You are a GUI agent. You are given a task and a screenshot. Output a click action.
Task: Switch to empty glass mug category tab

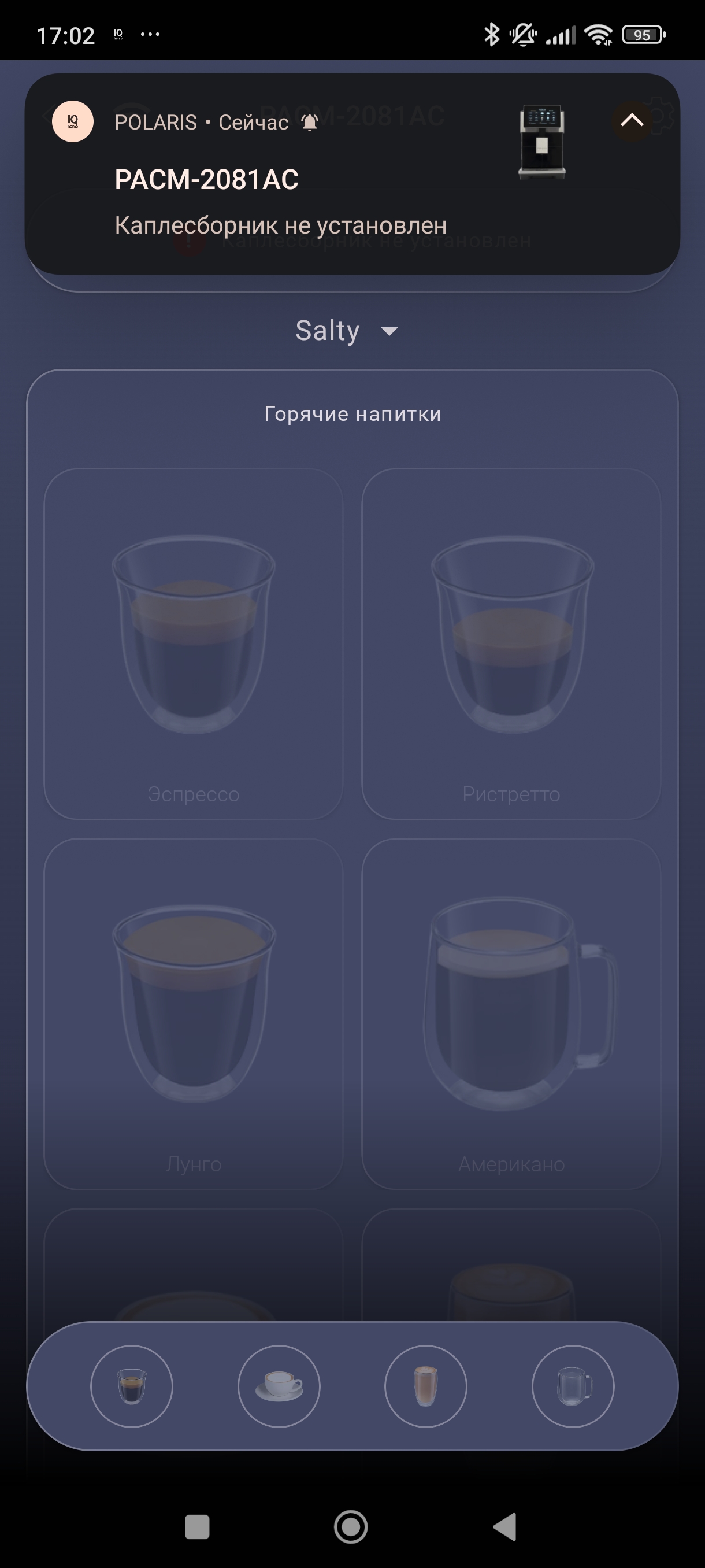[x=573, y=1386]
